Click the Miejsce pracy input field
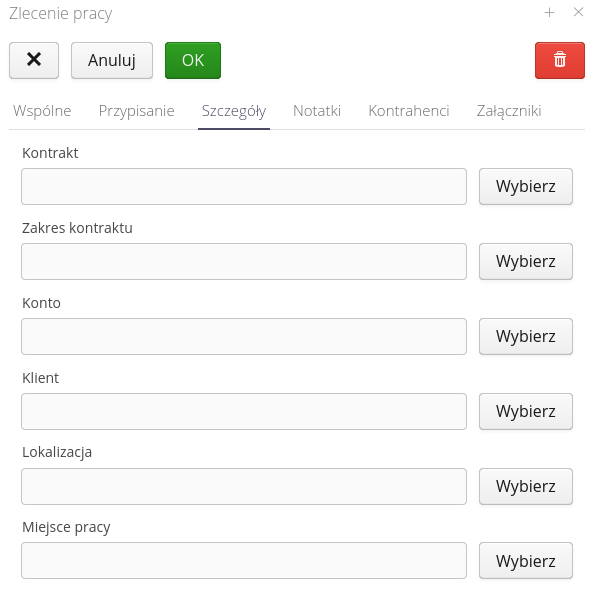 pyautogui.click(x=244, y=561)
